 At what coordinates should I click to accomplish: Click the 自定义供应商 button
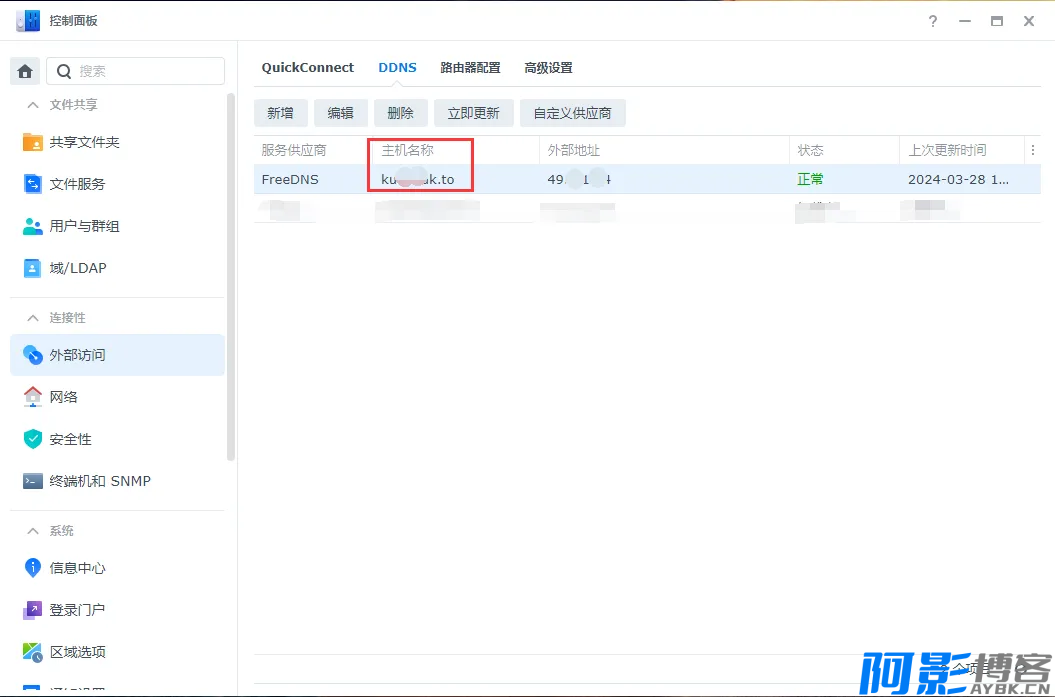point(573,113)
